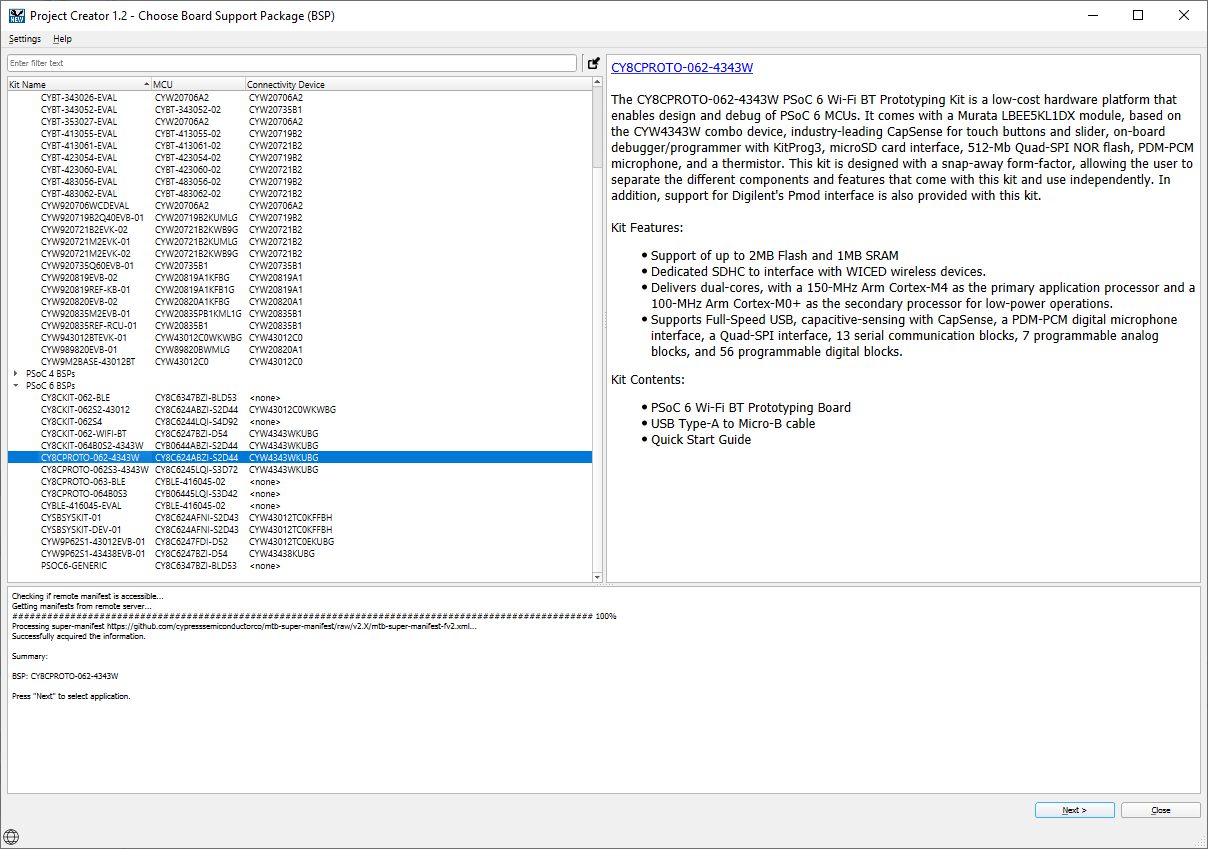Select the CYBLE-416045-EVAL kit row
1208x849 pixels.
click(x=300, y=505)
